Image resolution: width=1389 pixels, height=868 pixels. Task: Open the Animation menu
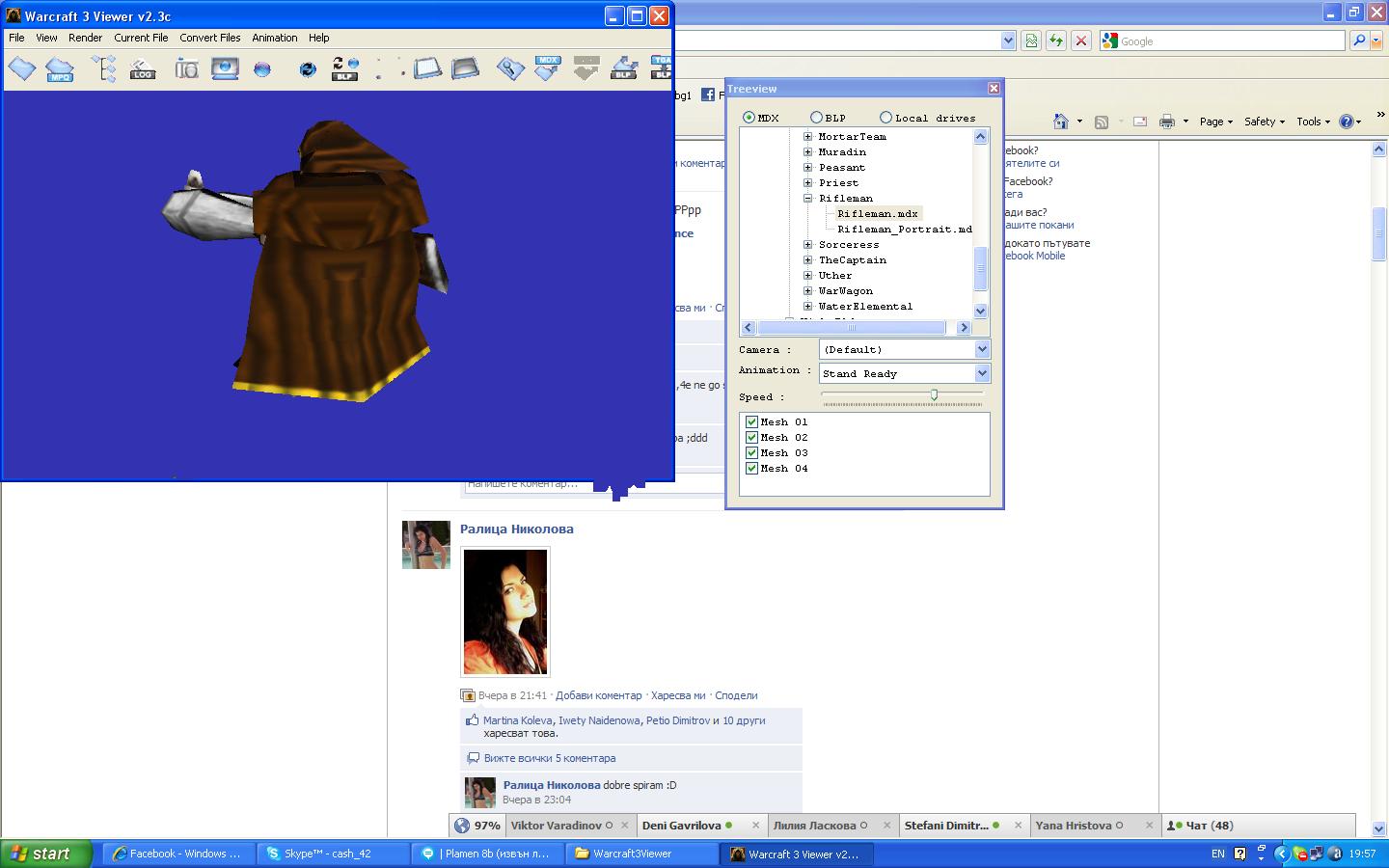[x=275, y=38]
